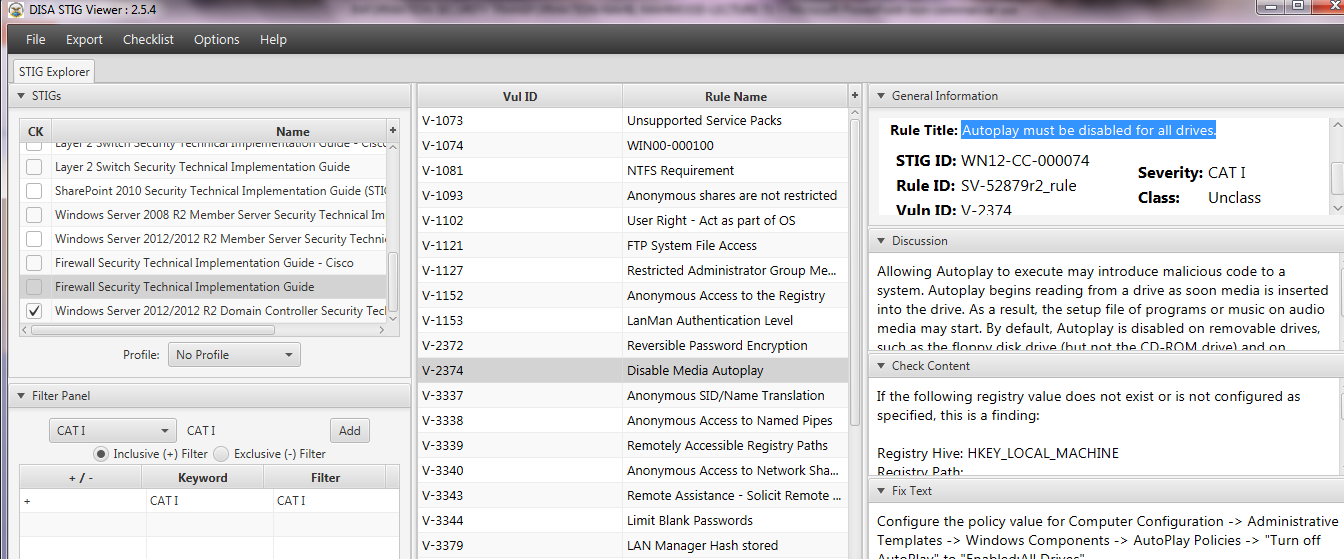Click the CAT I keyword filter row

209,501
